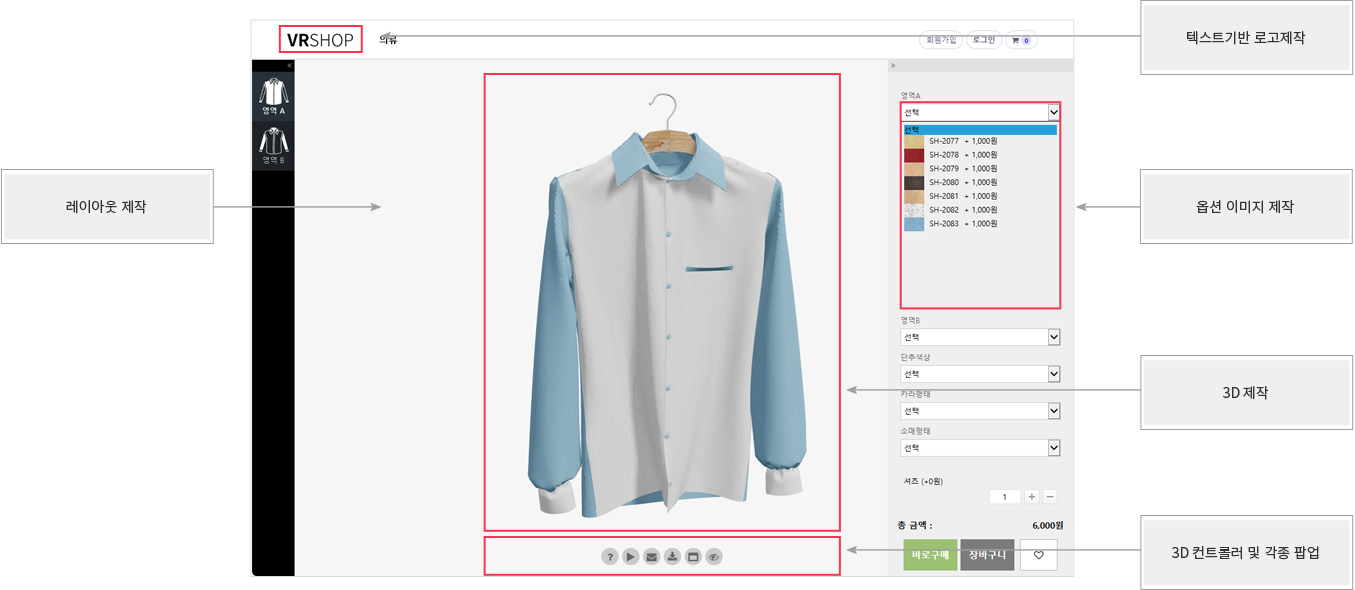The image size is (1355, 590).
Task: Increase shirt quantity with plus button
Action: coord(1032,497)
